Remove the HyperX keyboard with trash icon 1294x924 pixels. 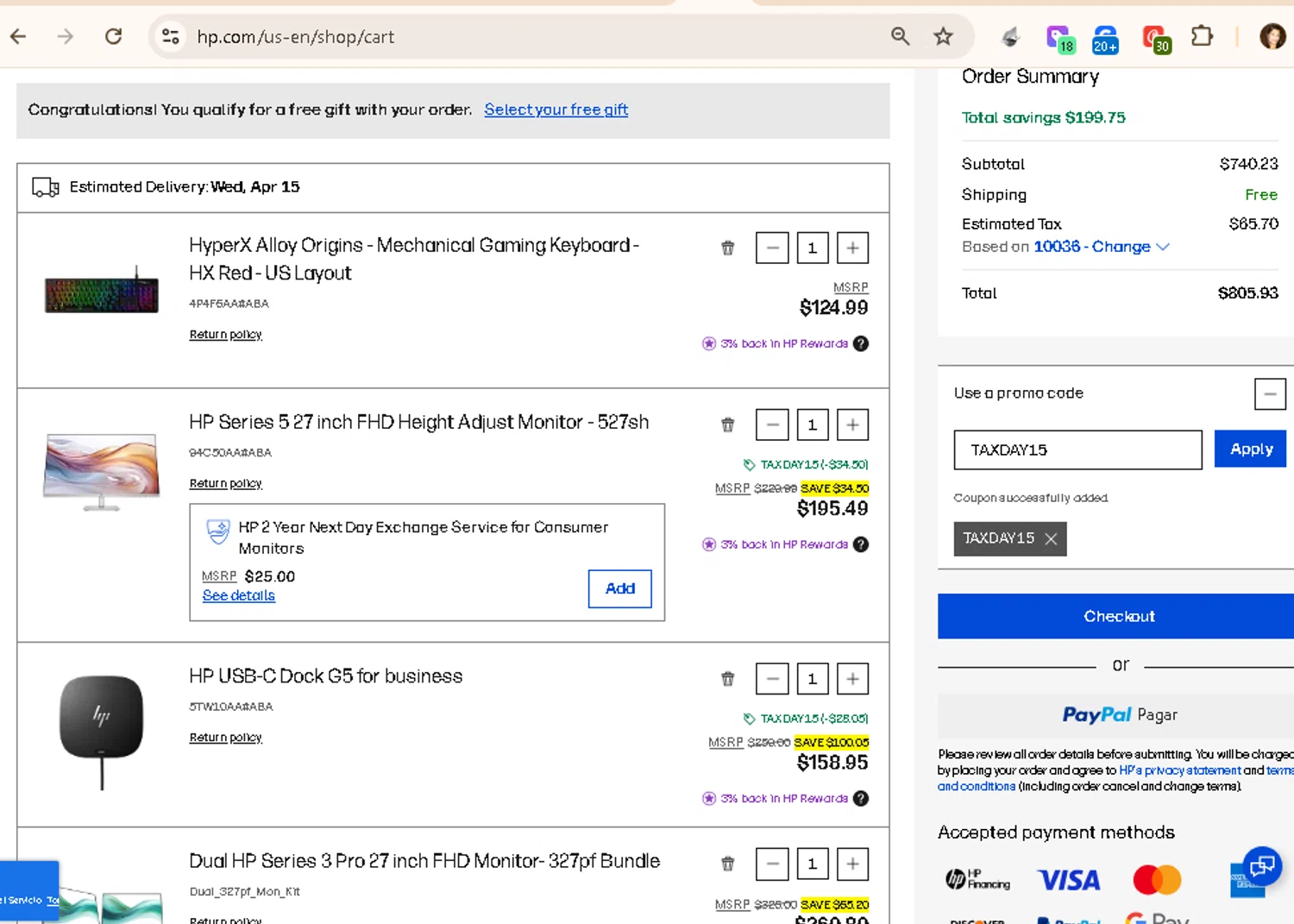728,248
